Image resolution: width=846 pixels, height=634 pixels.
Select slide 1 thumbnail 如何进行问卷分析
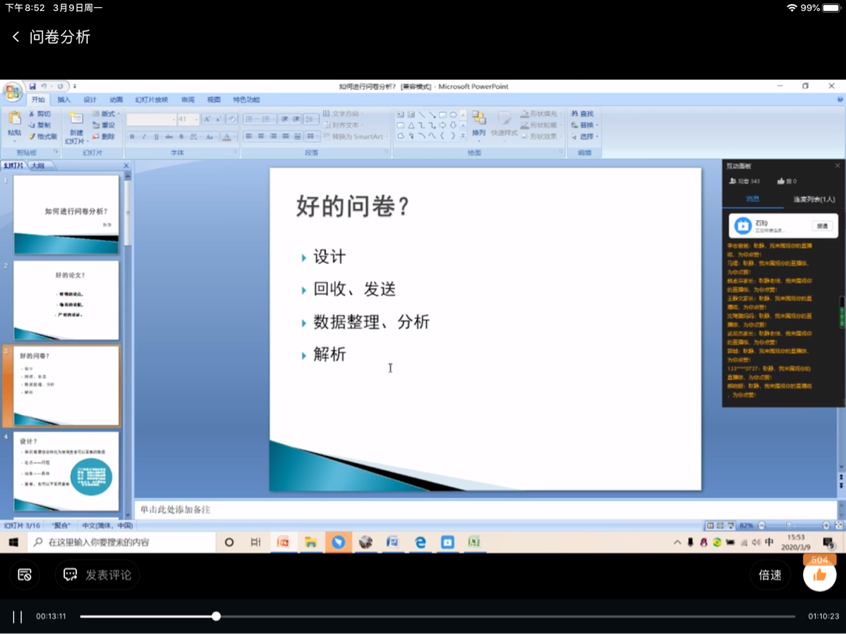(x=66, y=213)
